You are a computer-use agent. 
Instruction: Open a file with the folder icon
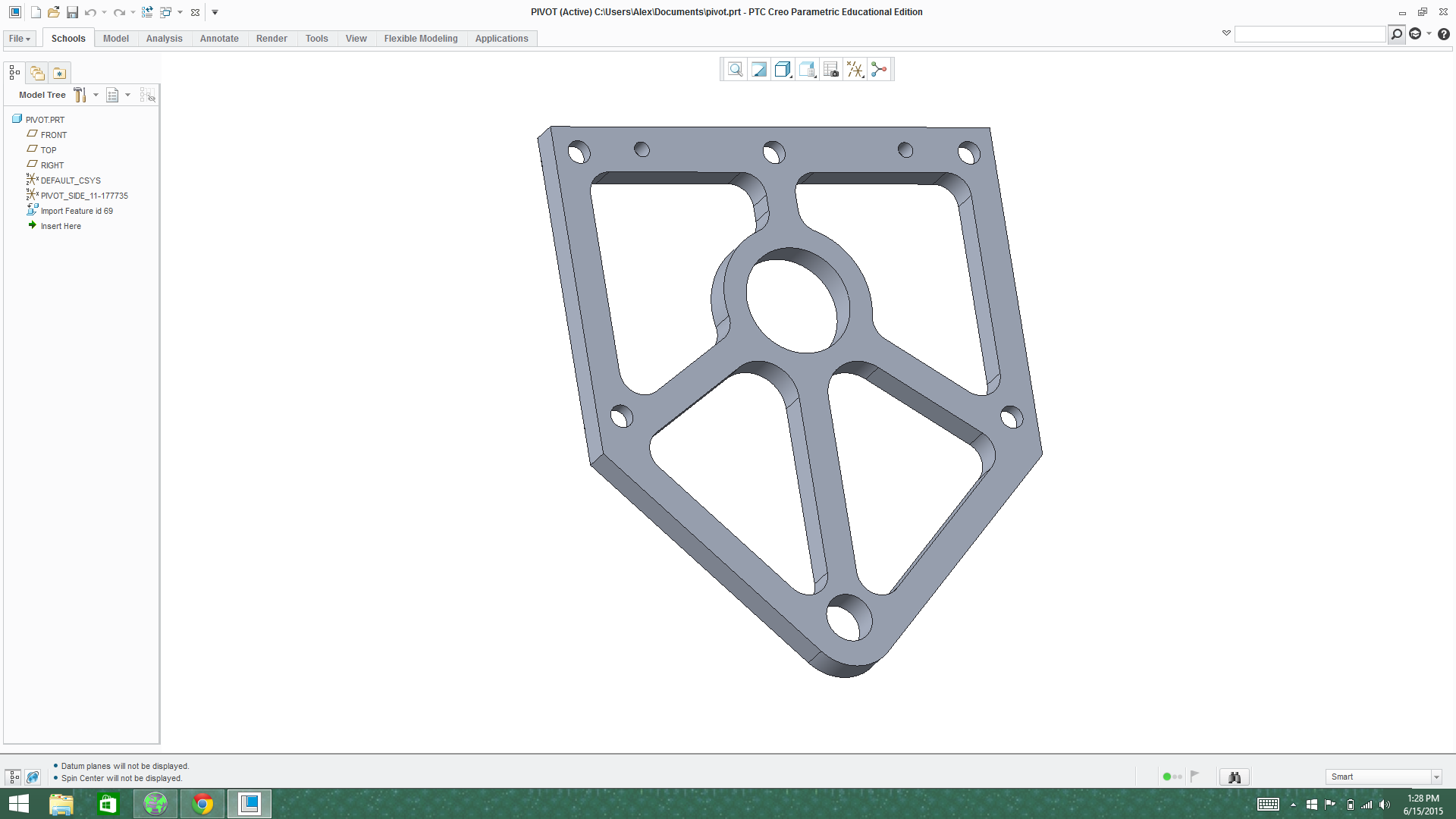pos(53,12)
